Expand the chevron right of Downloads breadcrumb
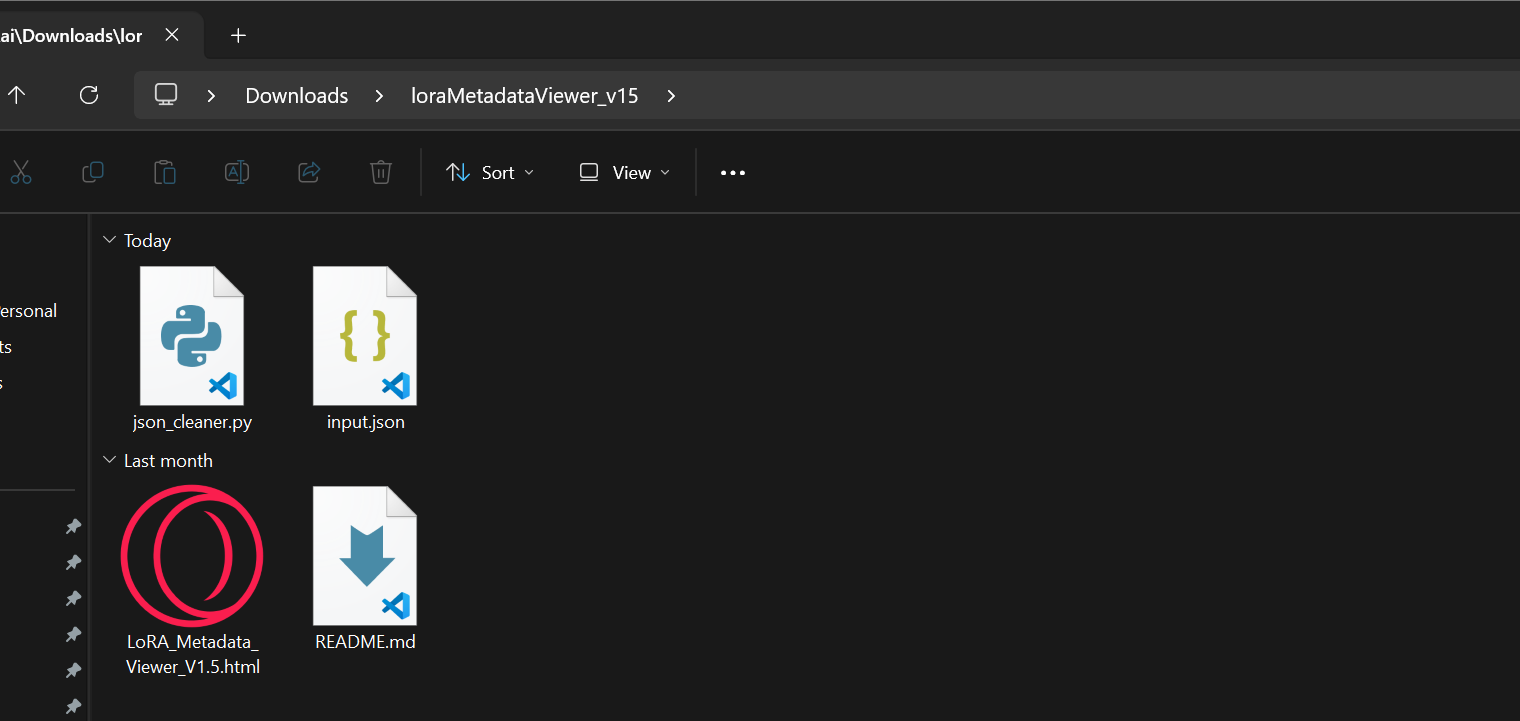 click(x=379, y=96)
